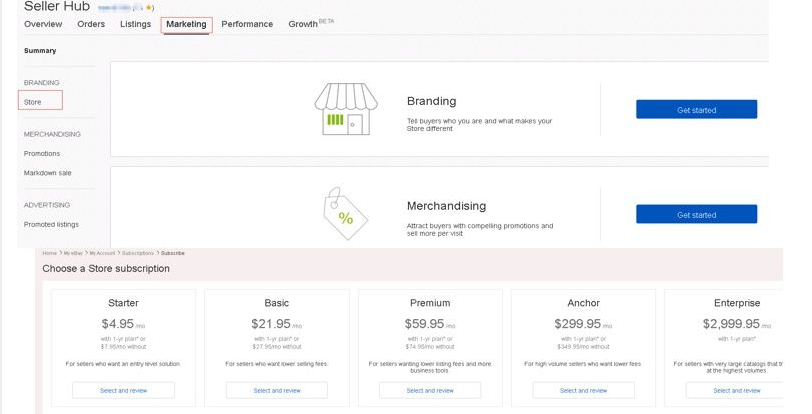812x414 pixels.
Task: Select and review the Starter plan
Action: (x=123, y=391)
